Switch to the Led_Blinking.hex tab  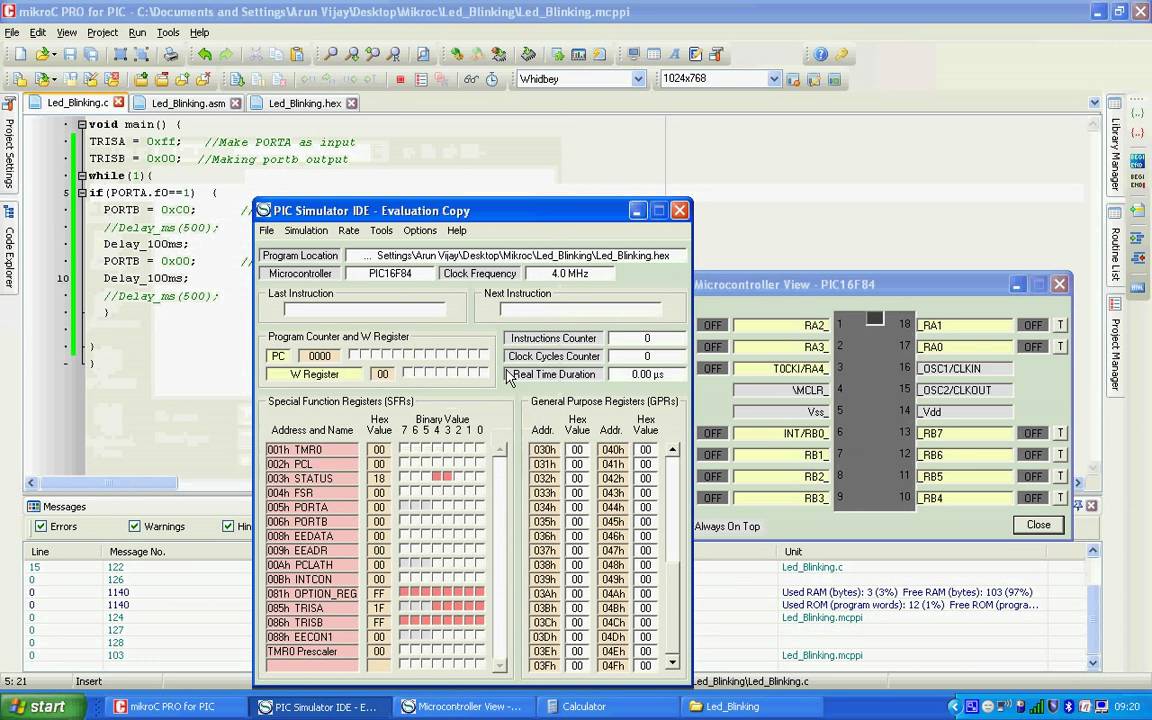click(304, 103)
